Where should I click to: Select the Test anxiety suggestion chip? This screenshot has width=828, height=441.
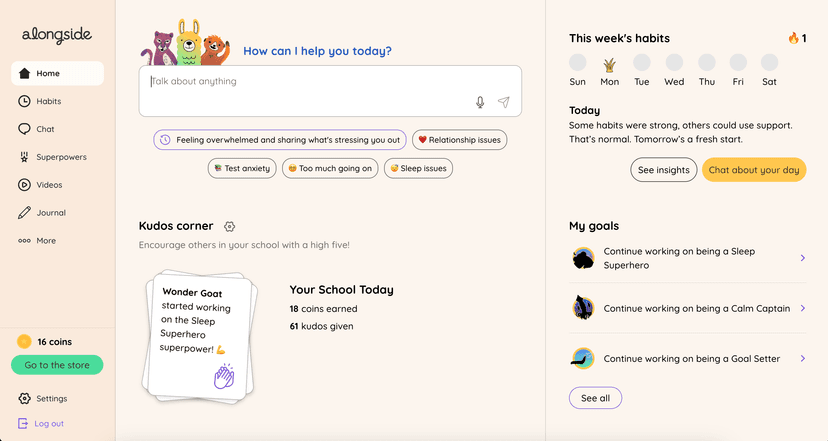[242, 168]
